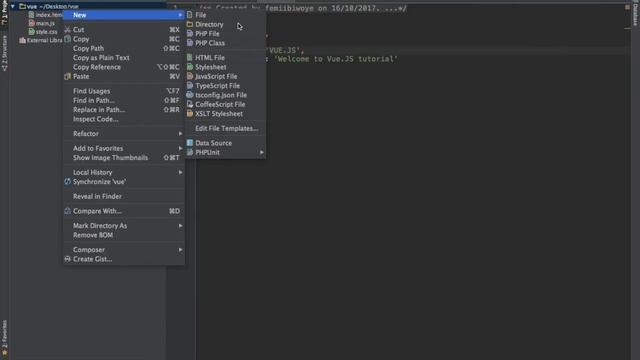Open the Structure tool window tab
The image size is (640, 360).
click(x=4, y=53)
